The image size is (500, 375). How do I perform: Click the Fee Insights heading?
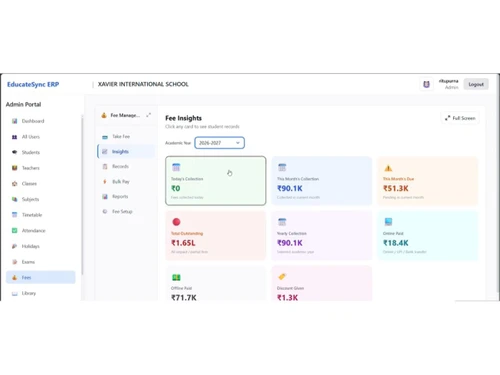183,118
